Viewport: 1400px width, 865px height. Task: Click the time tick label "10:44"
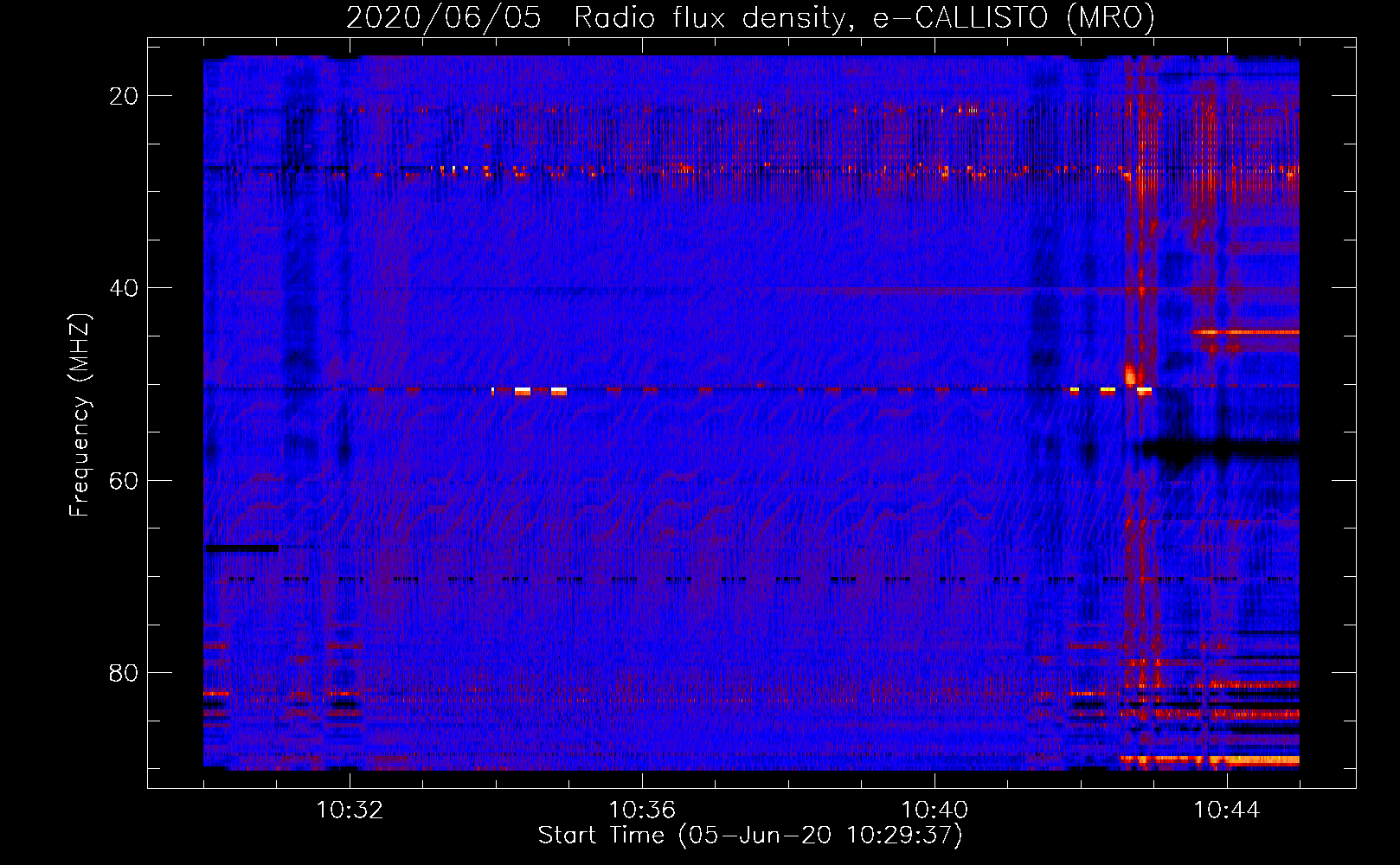(1227, 811)
